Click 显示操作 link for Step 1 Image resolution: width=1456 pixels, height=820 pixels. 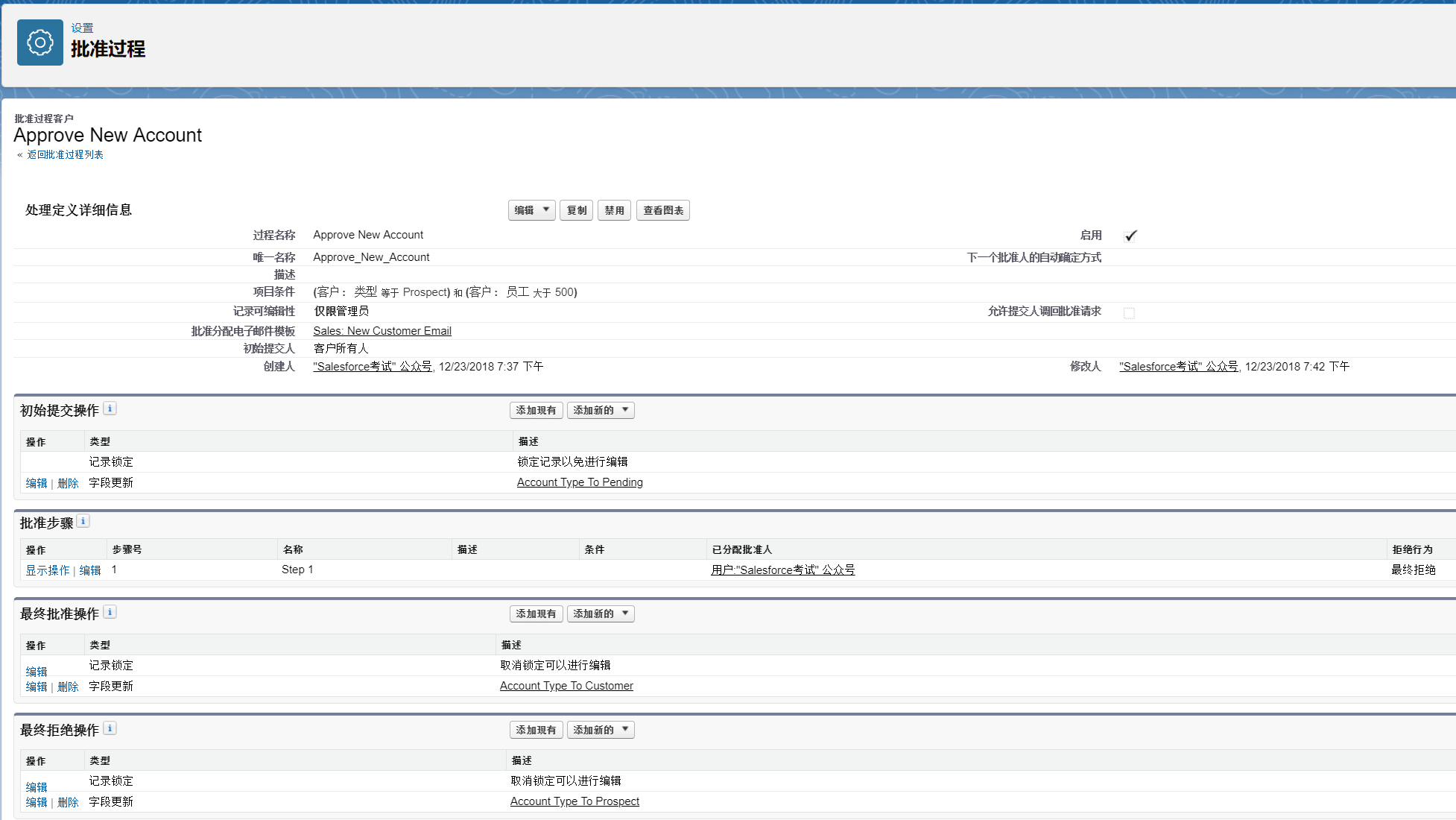[48, 570]
